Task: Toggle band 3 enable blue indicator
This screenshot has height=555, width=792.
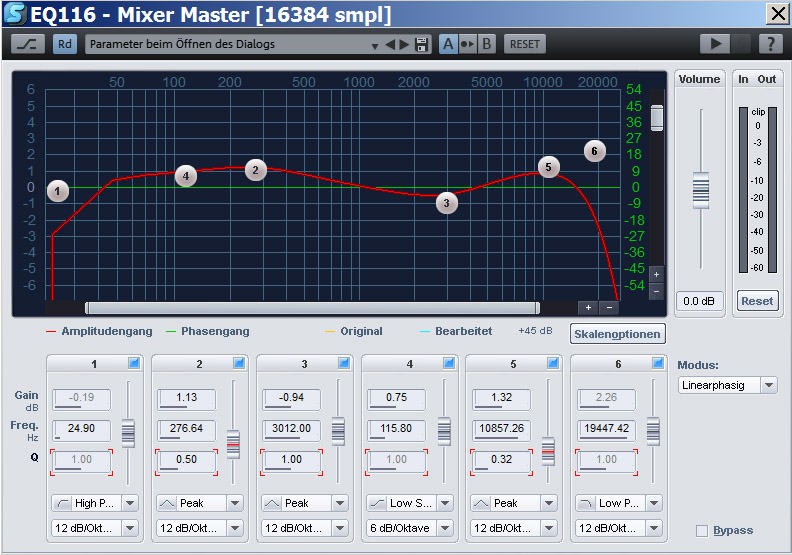Action: coord(343,363)
